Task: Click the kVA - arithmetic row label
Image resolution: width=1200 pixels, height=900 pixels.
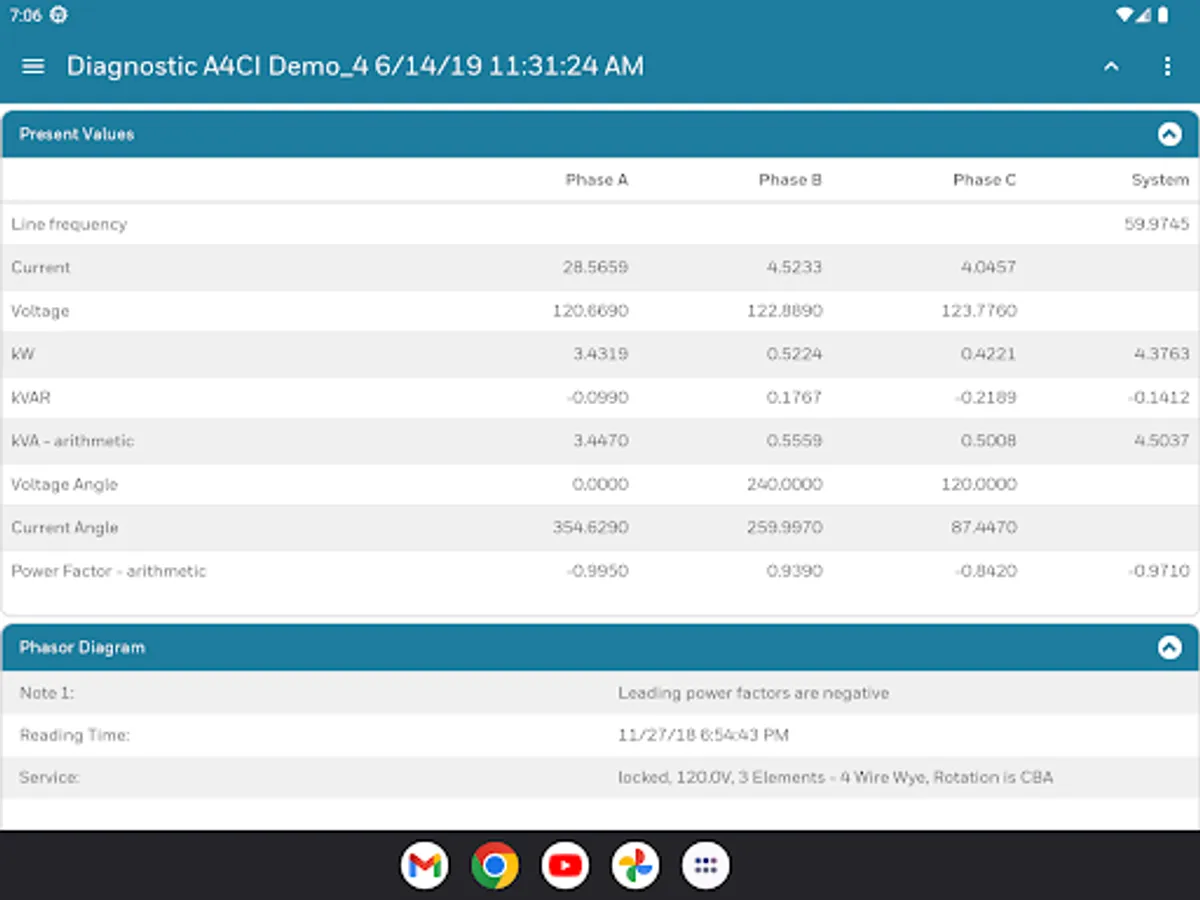Action: [72, 441]
